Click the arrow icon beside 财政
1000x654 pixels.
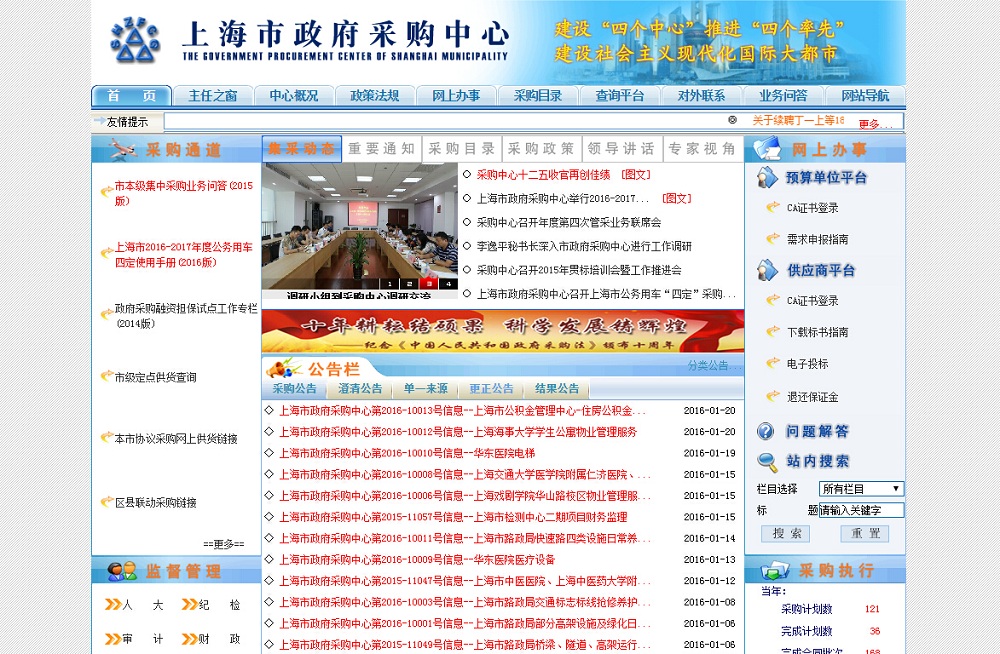click(189, 639)
